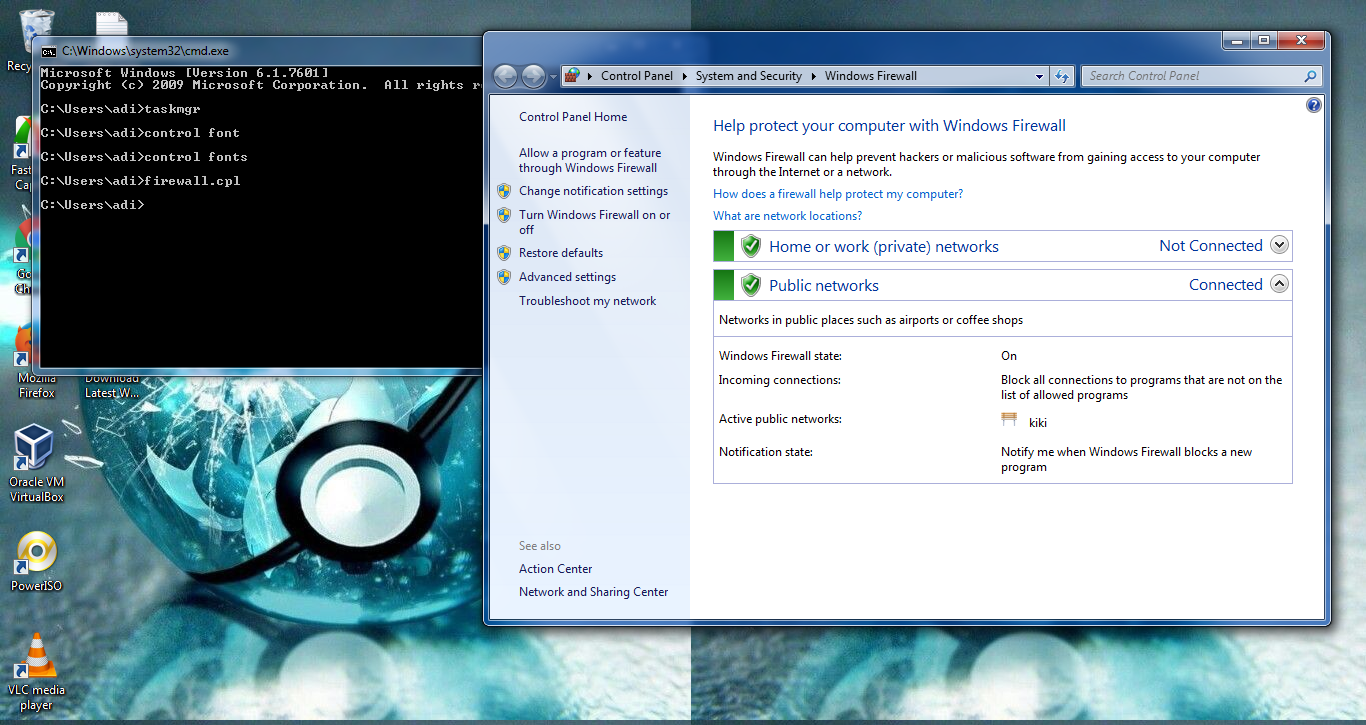Collapse the Public networks section

point(1279,284)
